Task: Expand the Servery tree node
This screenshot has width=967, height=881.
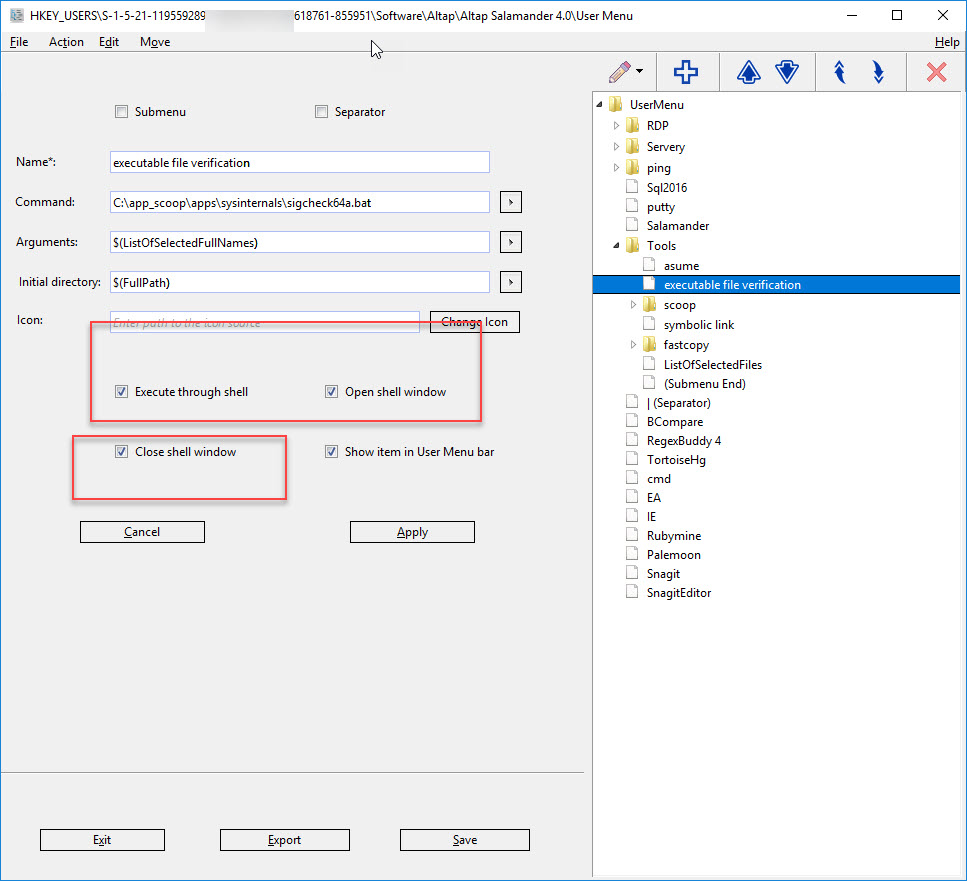Action: [616, 147]
